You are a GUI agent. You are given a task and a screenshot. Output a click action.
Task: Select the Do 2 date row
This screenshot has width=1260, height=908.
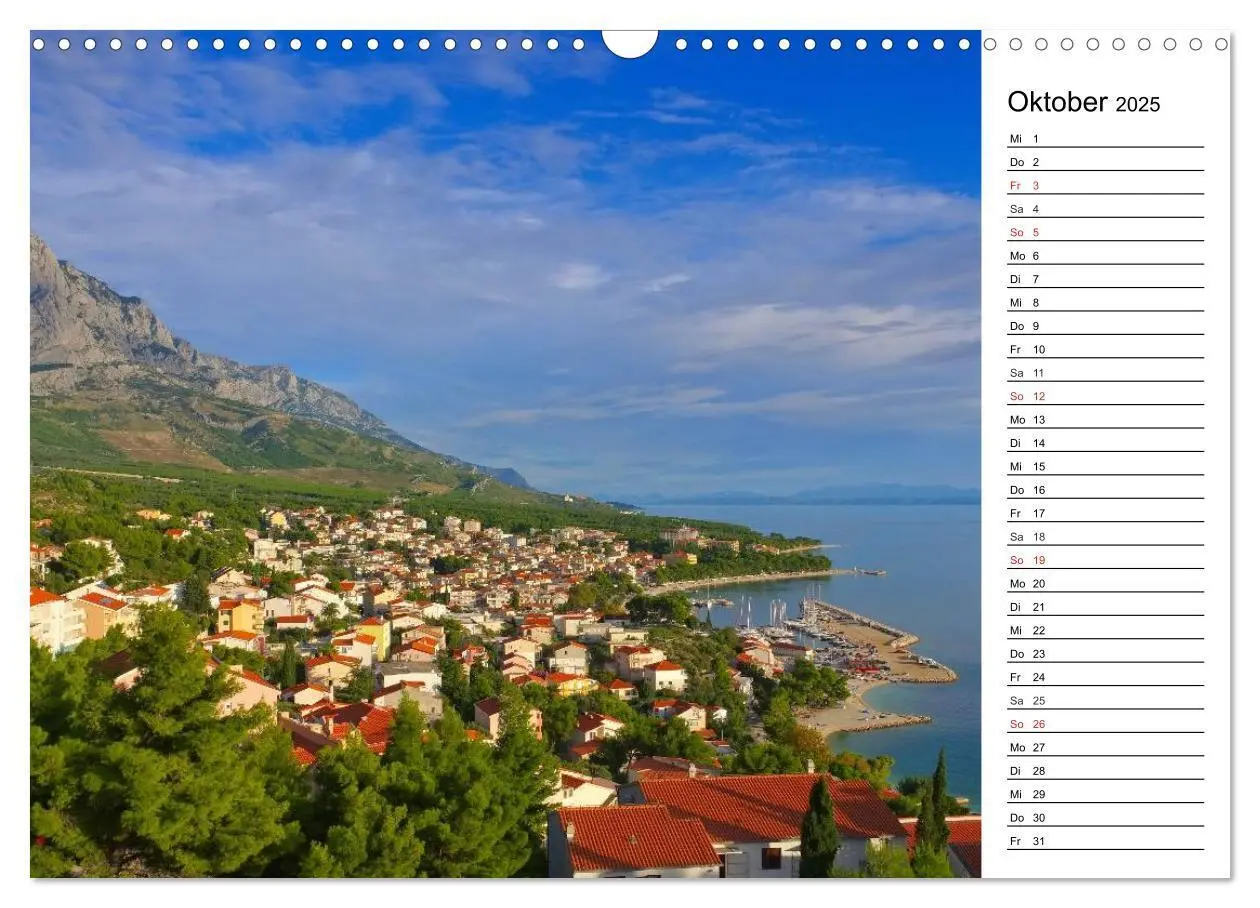(x=1105, y=161)
